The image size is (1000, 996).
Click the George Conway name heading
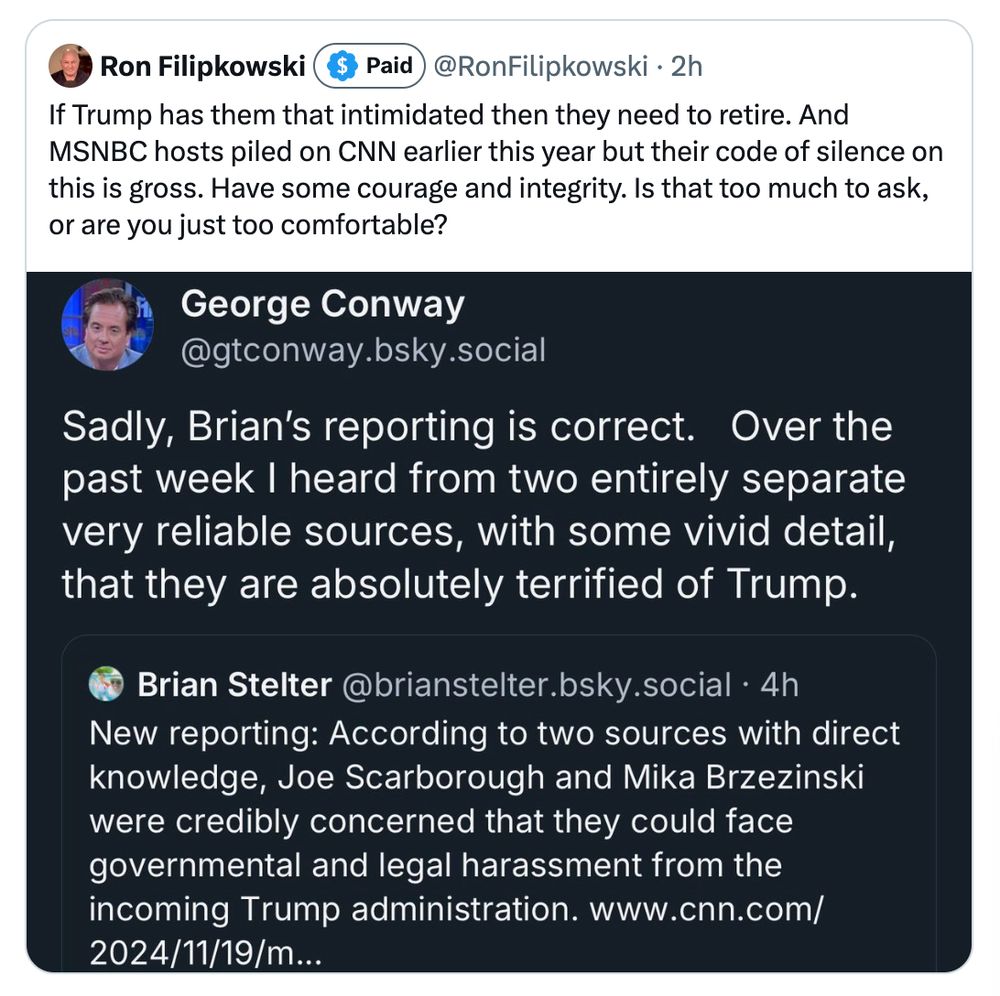point(322,304)
